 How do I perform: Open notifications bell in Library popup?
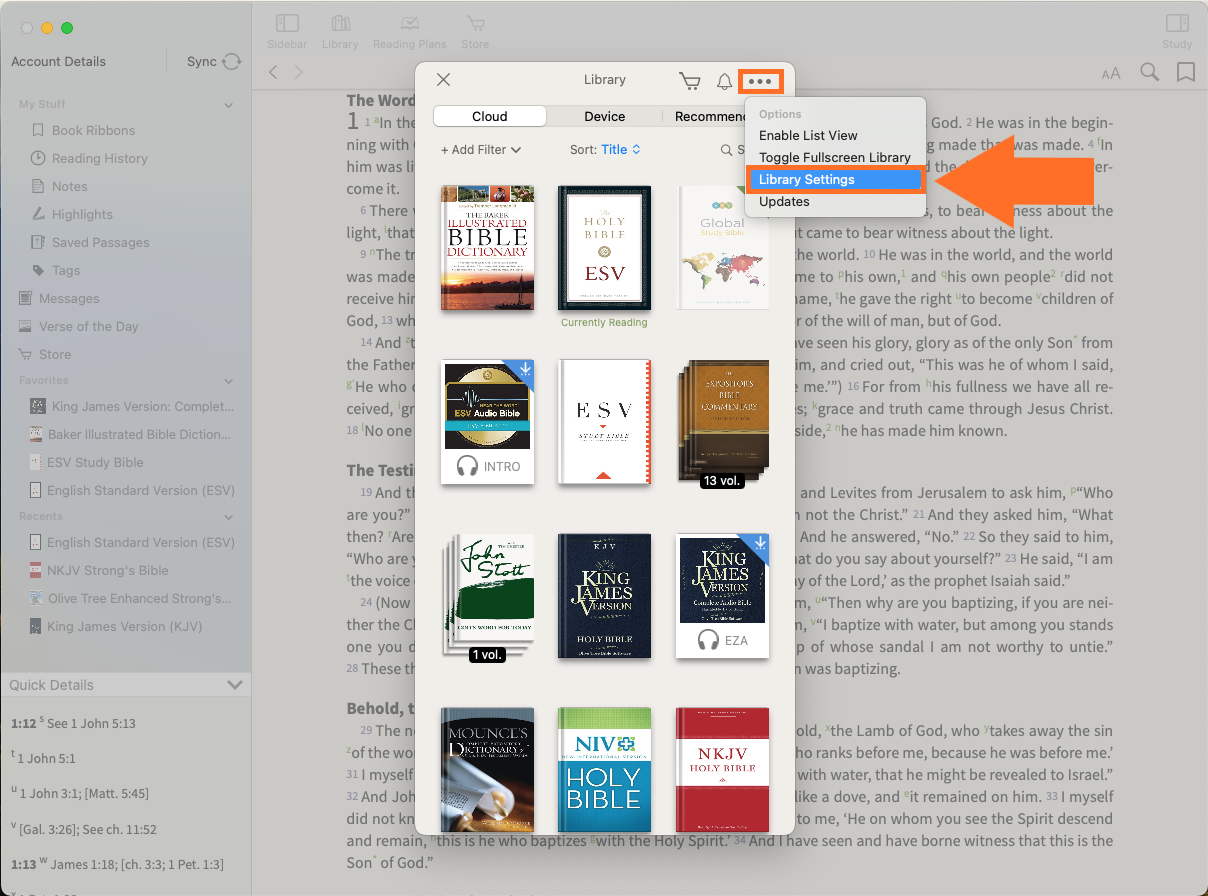[x=724, y=81]
